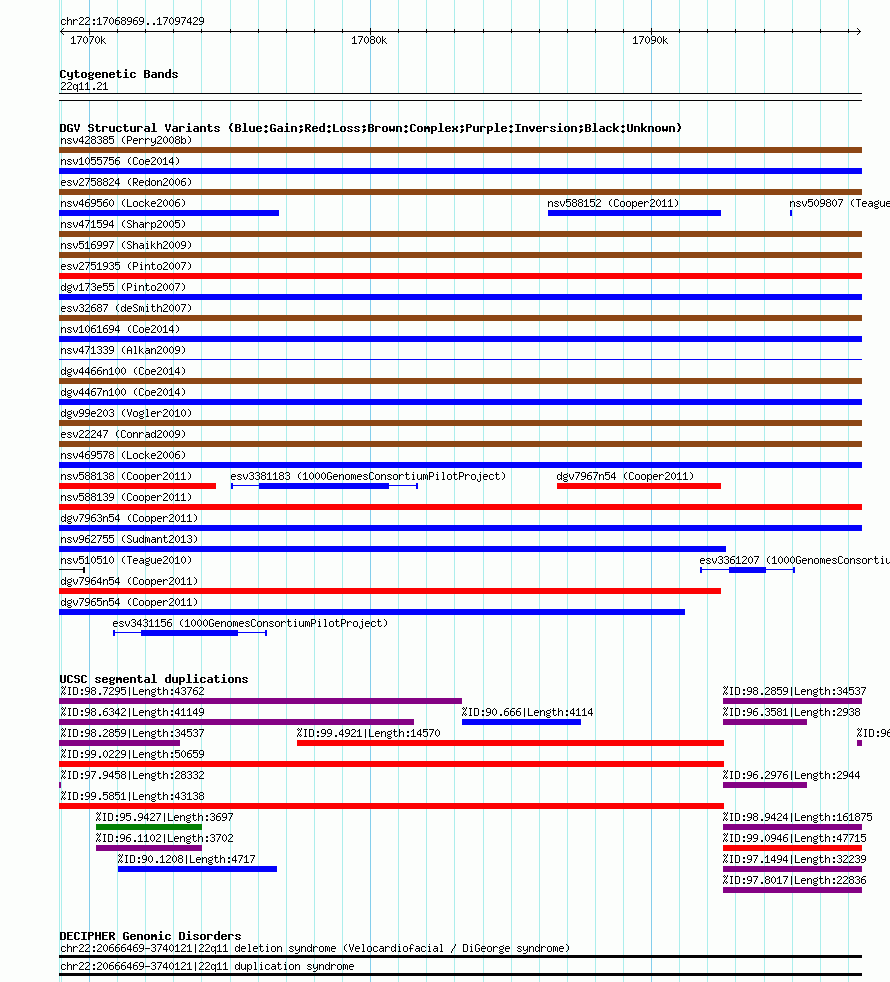Click the UCSC segmental duplications track title
The height and width of the screenshot is (982, 890).
(x=154, y=679)
